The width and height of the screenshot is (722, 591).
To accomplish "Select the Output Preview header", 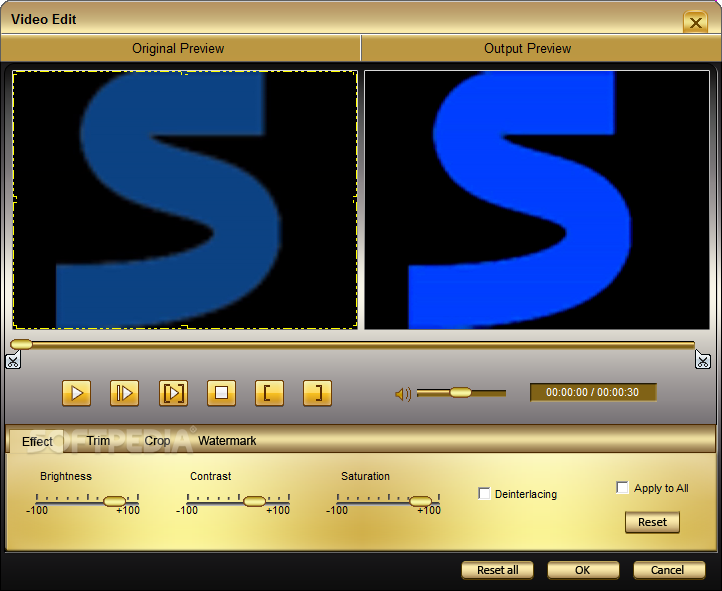I will pyautogui.click(x=527, y=48).
